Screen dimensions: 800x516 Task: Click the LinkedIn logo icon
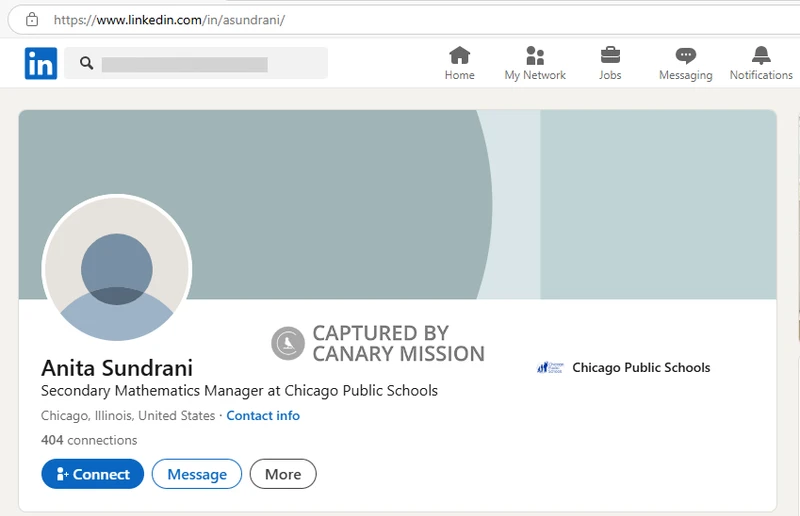[41, 63]
